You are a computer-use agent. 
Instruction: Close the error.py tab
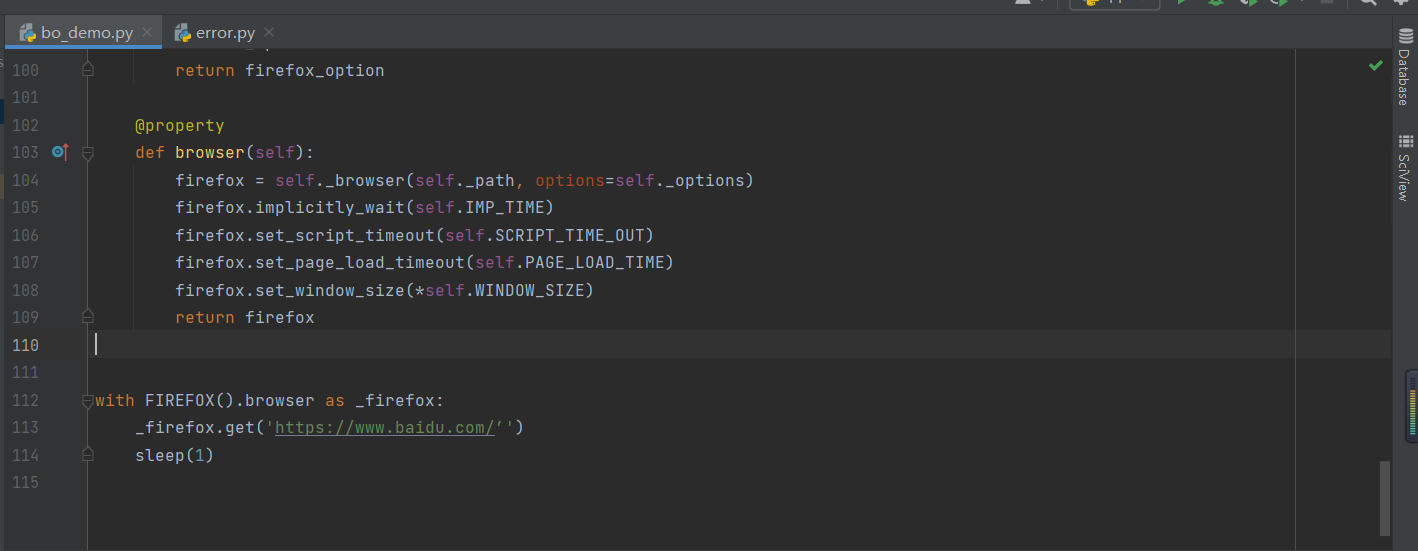[268, 33]
